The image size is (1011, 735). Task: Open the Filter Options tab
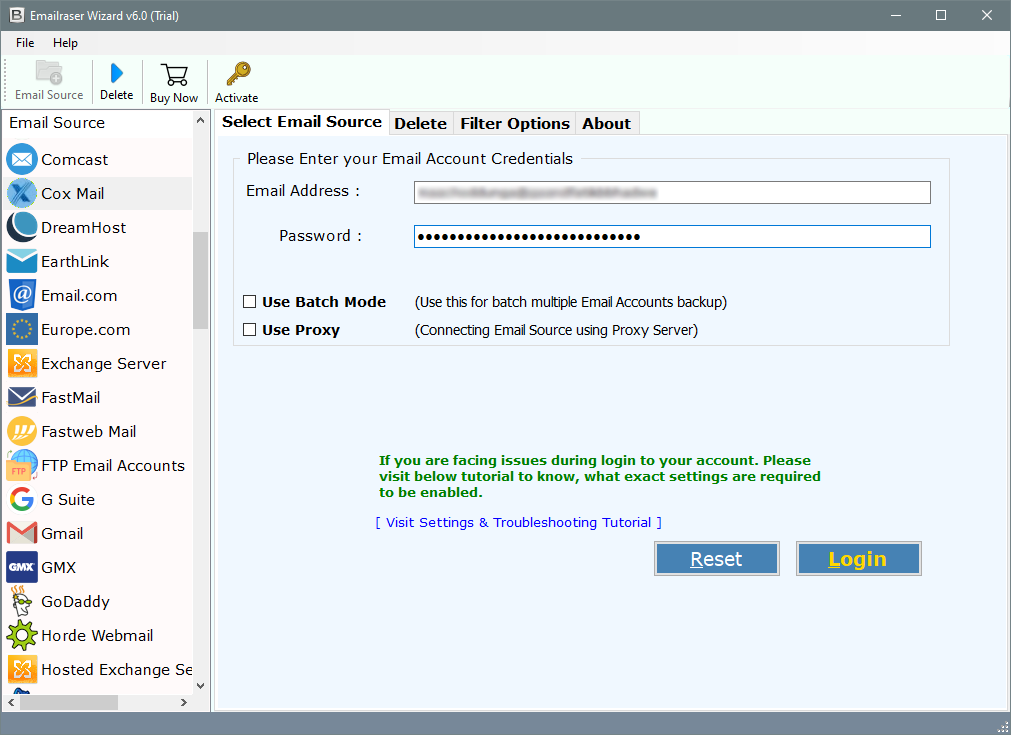pyautogui.click(x=515, y=123)
